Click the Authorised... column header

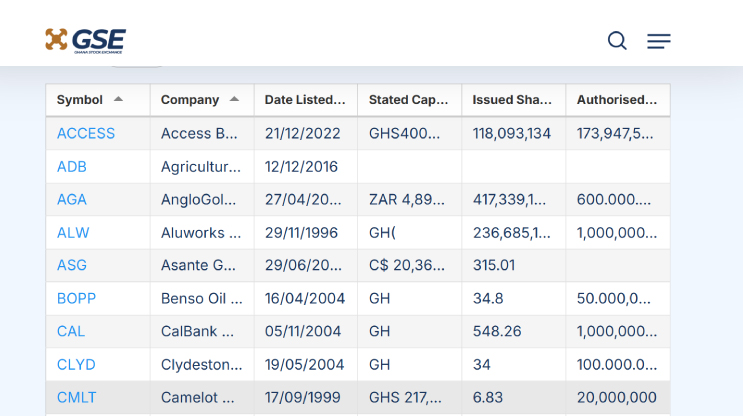618,100
